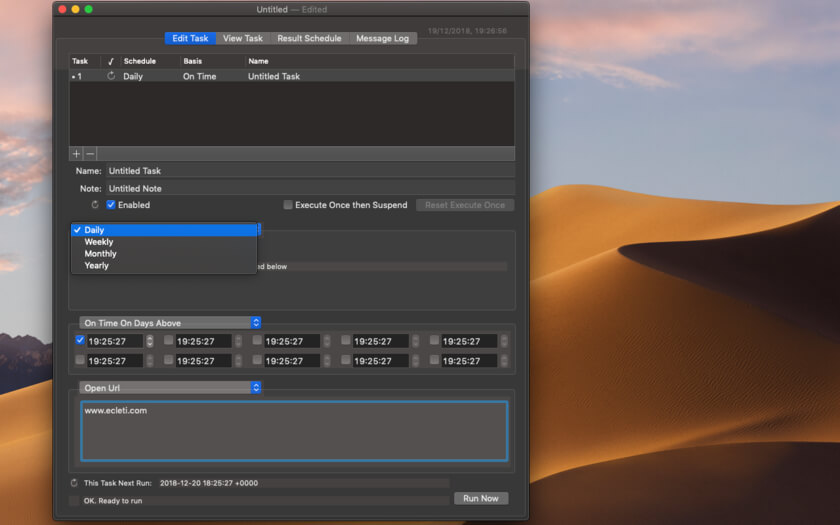Click the stepper arrows of the first time field
This screenshot has height=525, width=840.
(150, 341)
